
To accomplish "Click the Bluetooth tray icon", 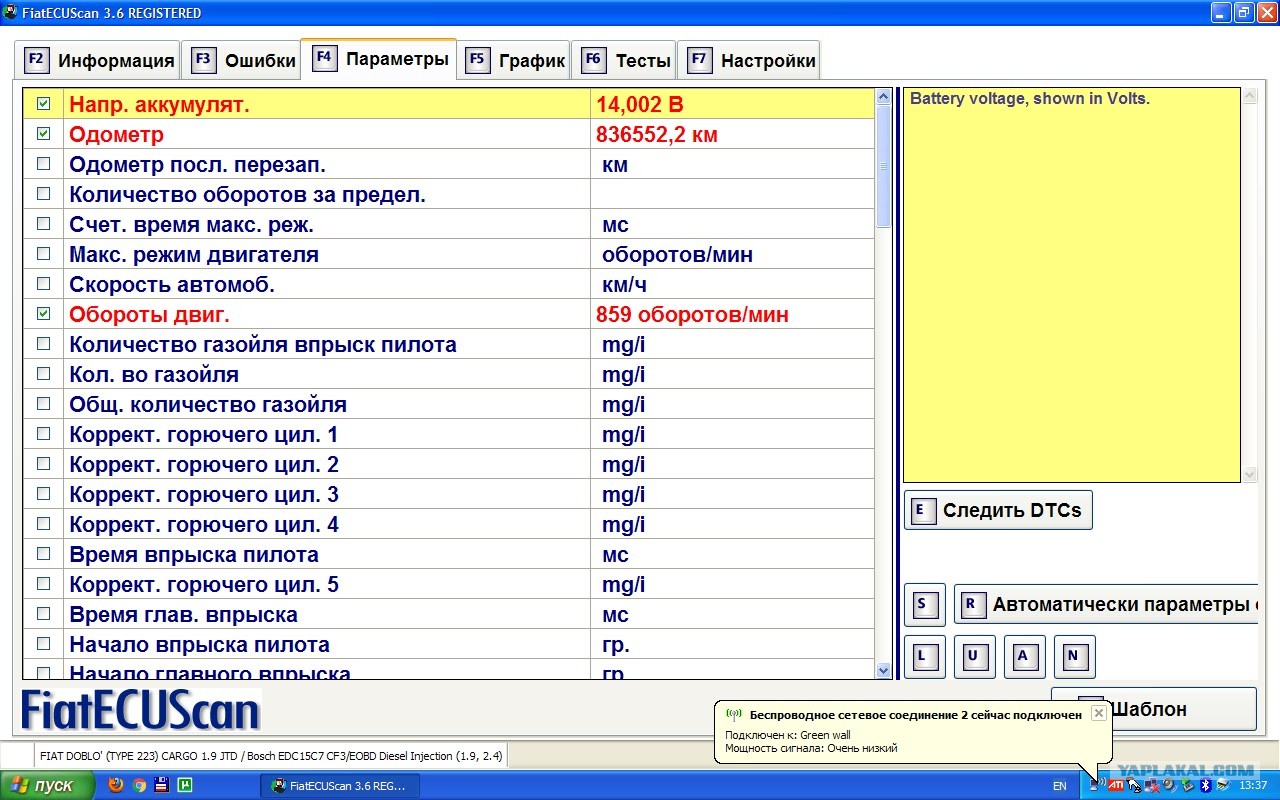I will tap(1205, 785).
